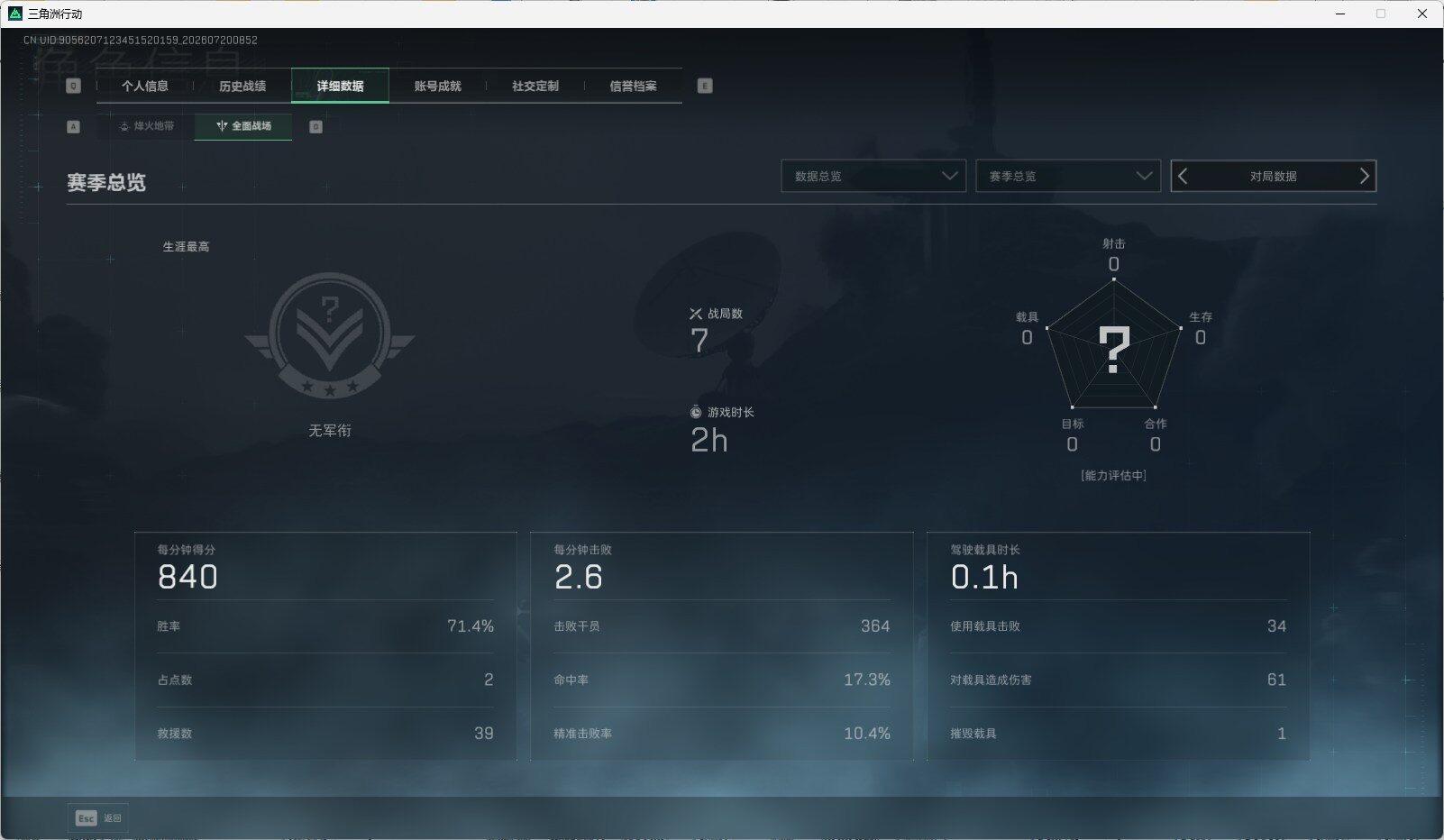Click the 生存 radar axis label
The height and width of the screenshot is (840, 1444).
tap(1201, 317)
